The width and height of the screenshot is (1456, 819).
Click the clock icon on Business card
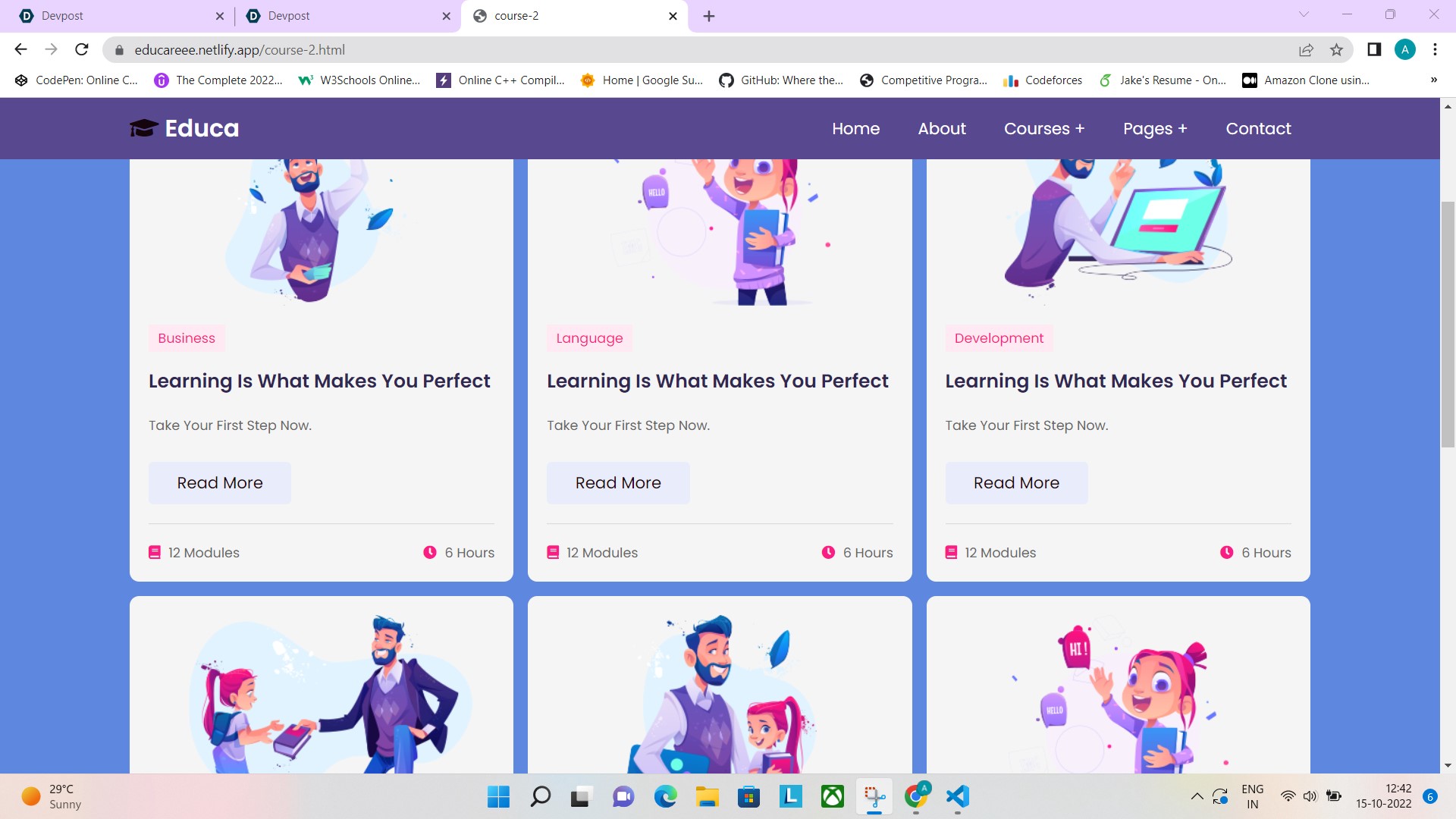pos(430,553)
